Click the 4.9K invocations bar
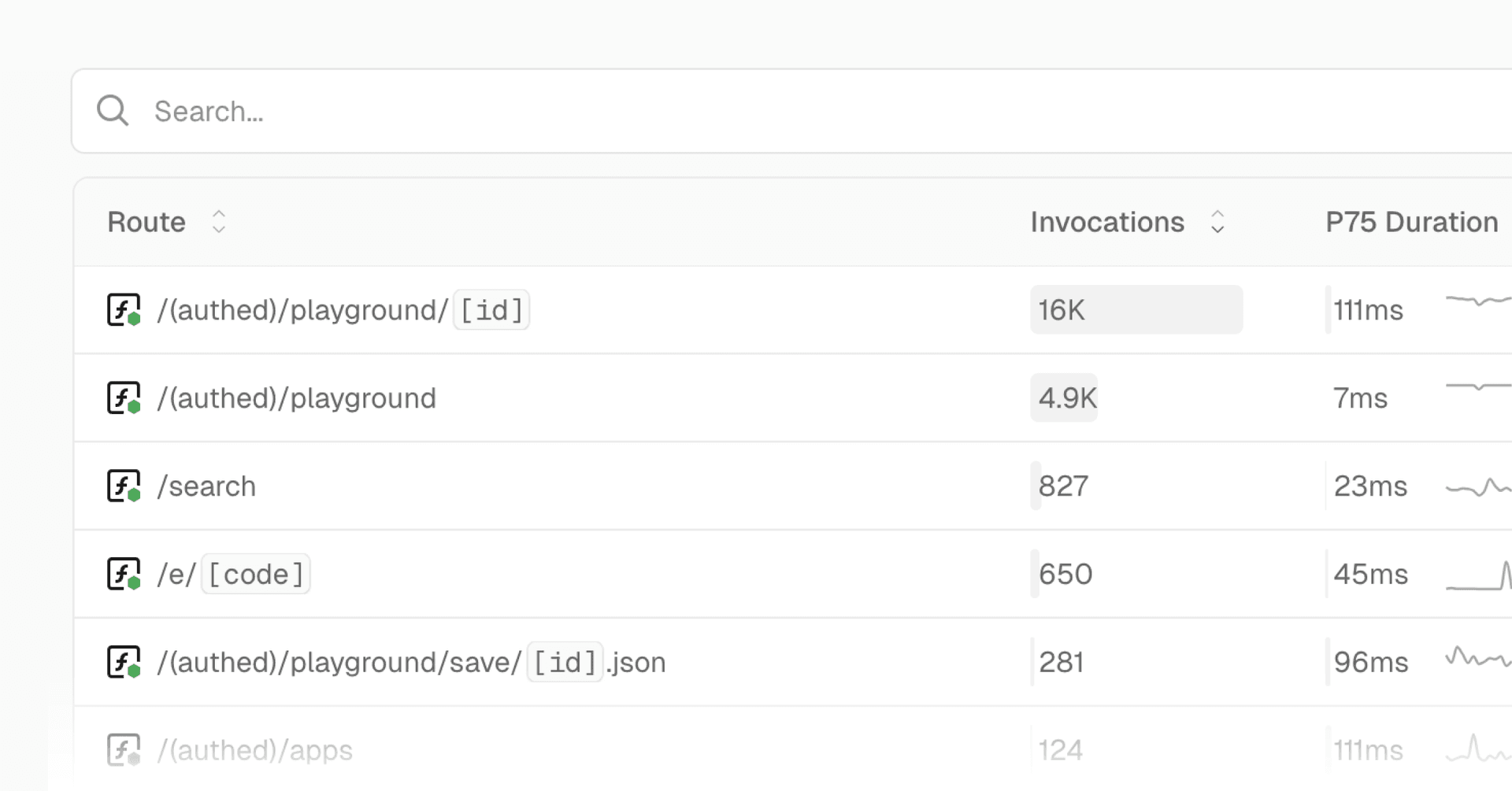The width and height of the screenshot is (1512, 791). (1064, 398)
